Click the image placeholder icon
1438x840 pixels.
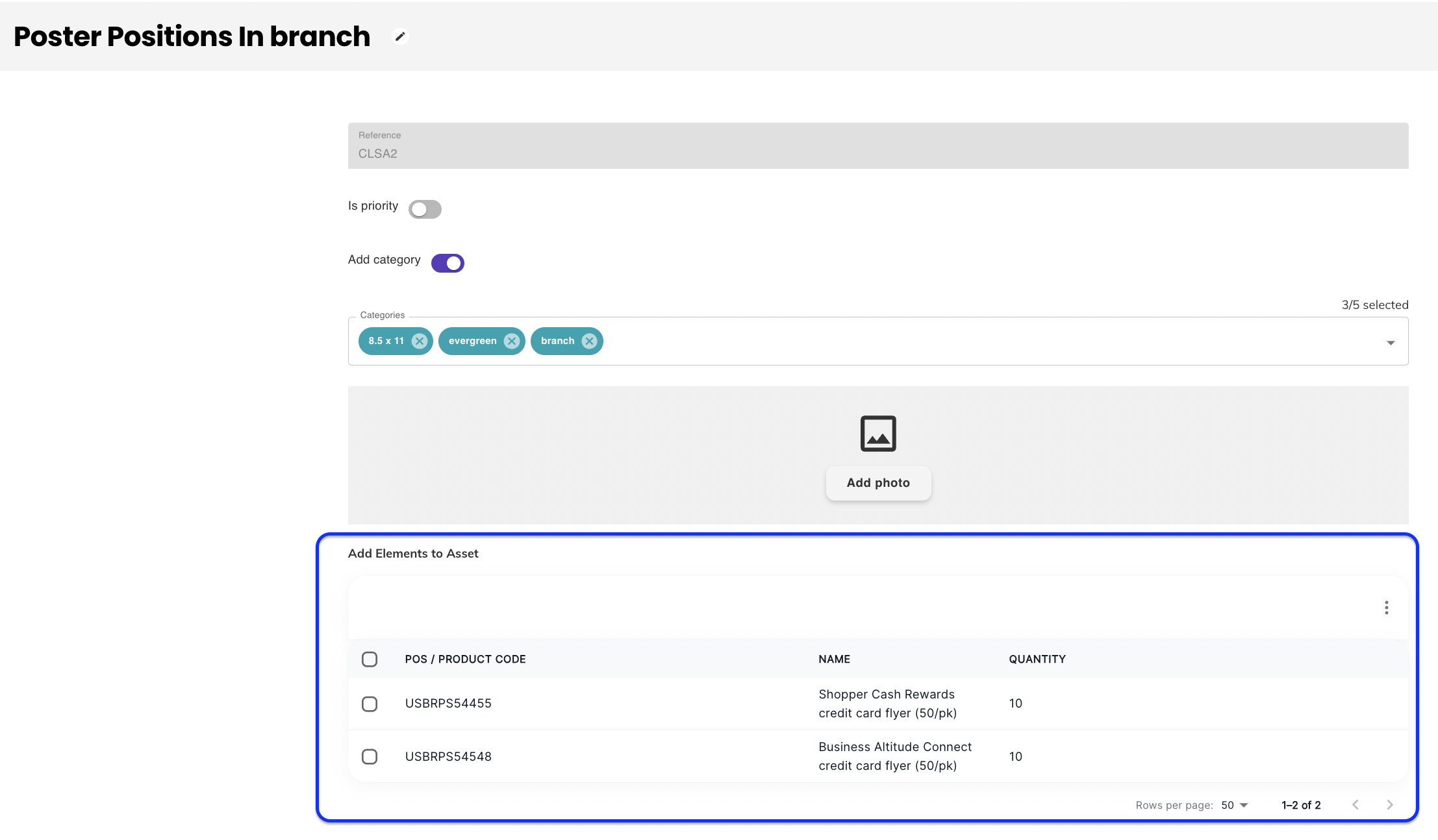[x=878, y=434]
